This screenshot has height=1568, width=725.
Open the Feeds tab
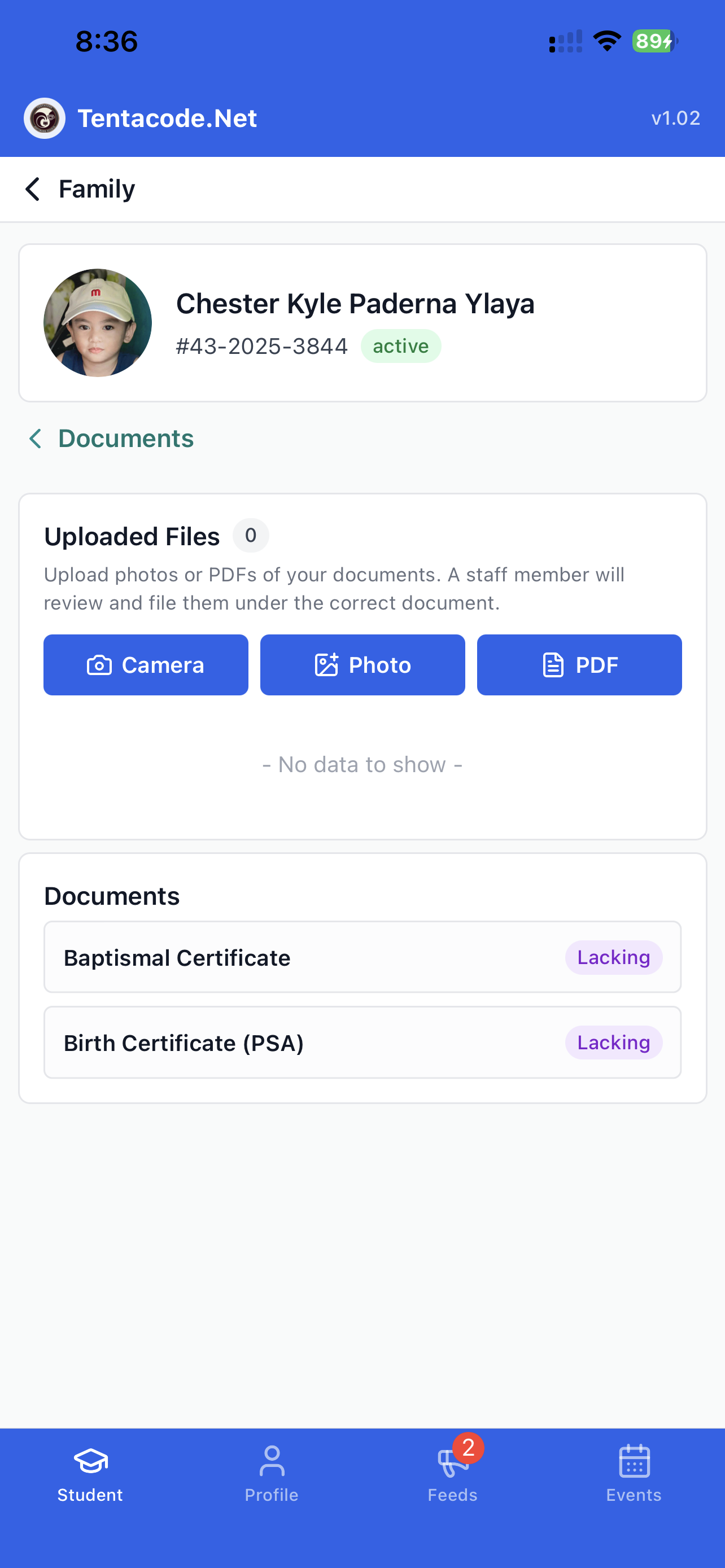[x=452, y=1474]
